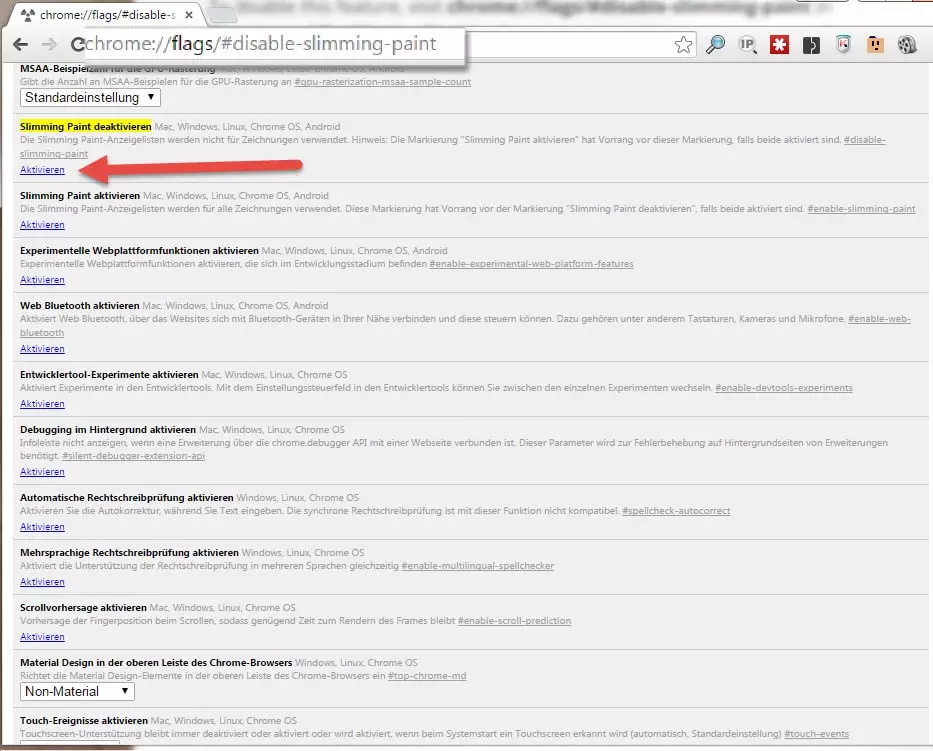Image resolution: width=933 pixels, height=751 pixels.
Task: Click the #enable-scroll-prediction anchor link
Action: pos(514,621)
